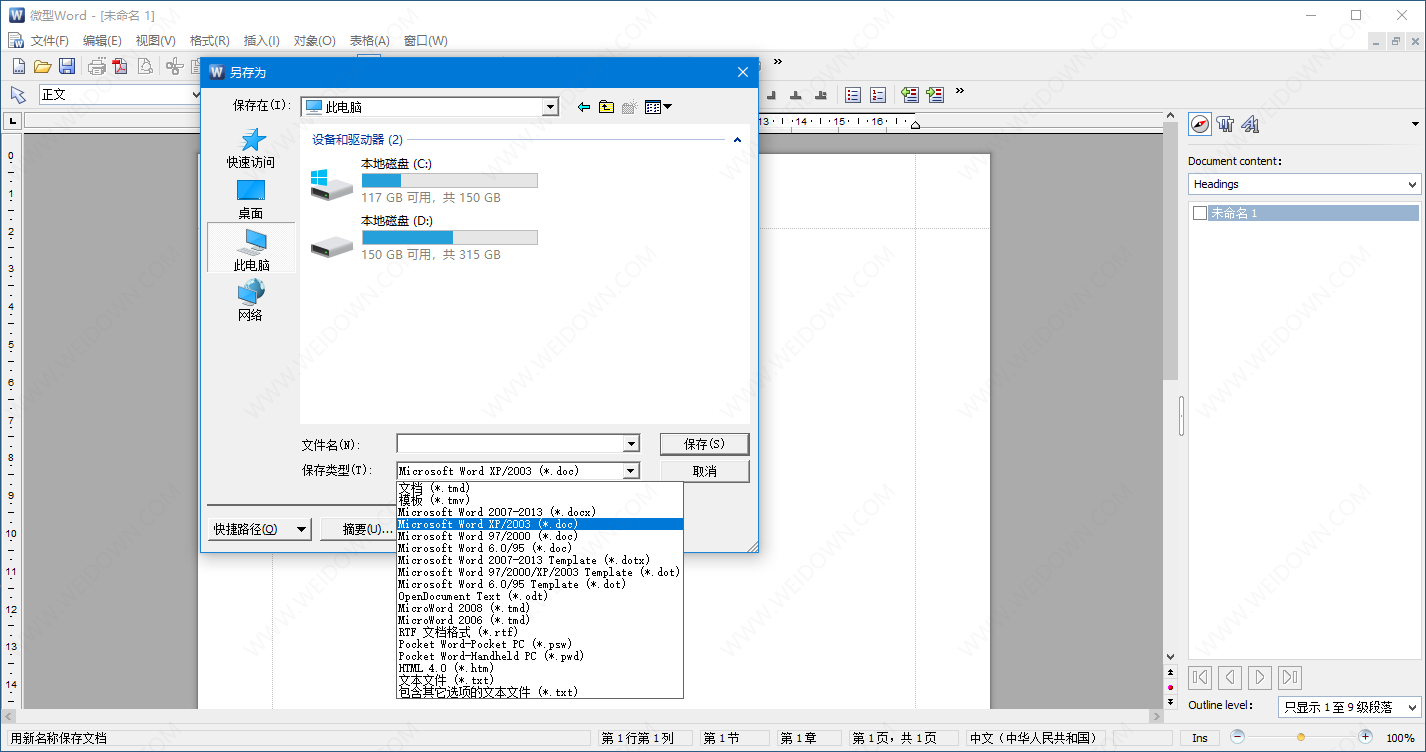The height and width of the screenshot is (752, 1426).
Task: Click the zoom in plus button
Action: point(1364,737)
